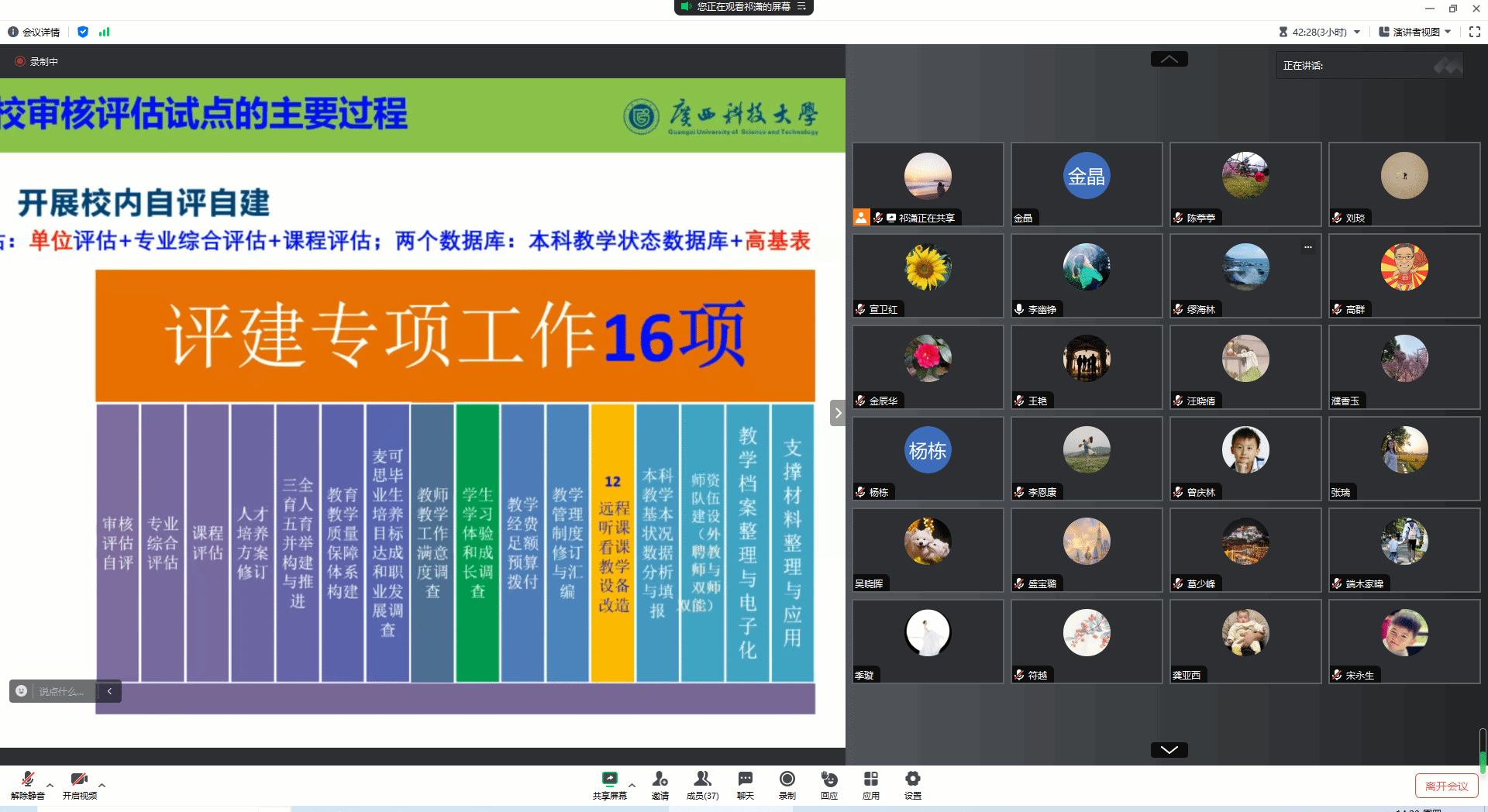
Task: Open the 应用 apps icon
Action: tap(871, 783)
